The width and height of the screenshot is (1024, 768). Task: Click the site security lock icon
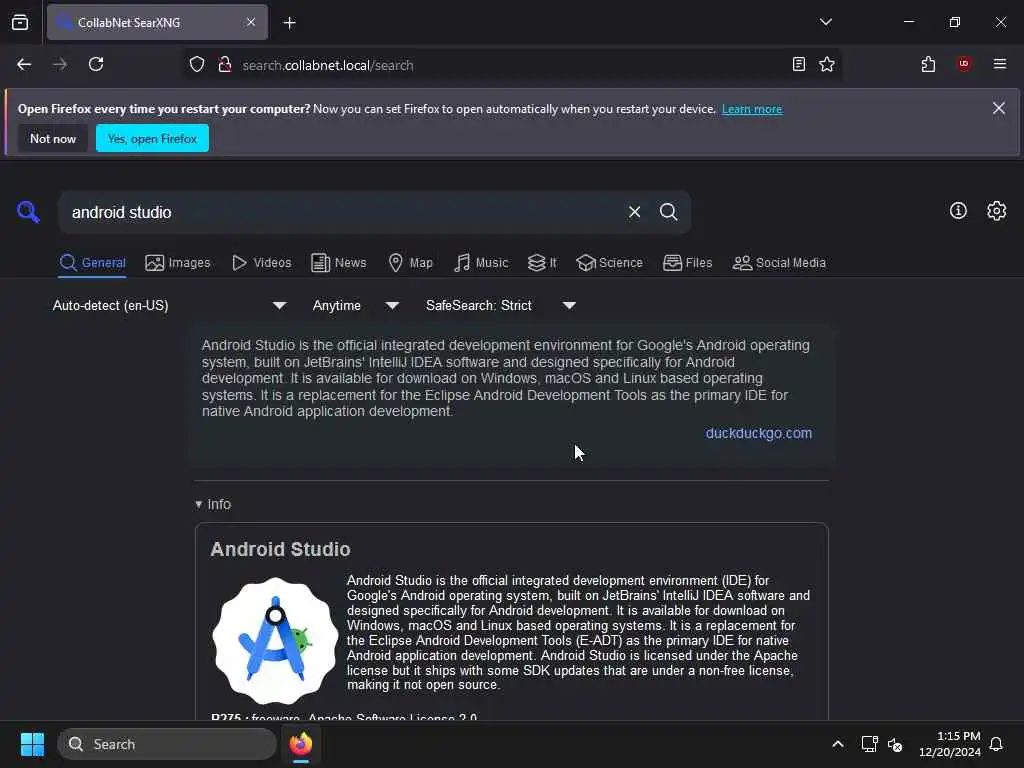tap(225, 65)
